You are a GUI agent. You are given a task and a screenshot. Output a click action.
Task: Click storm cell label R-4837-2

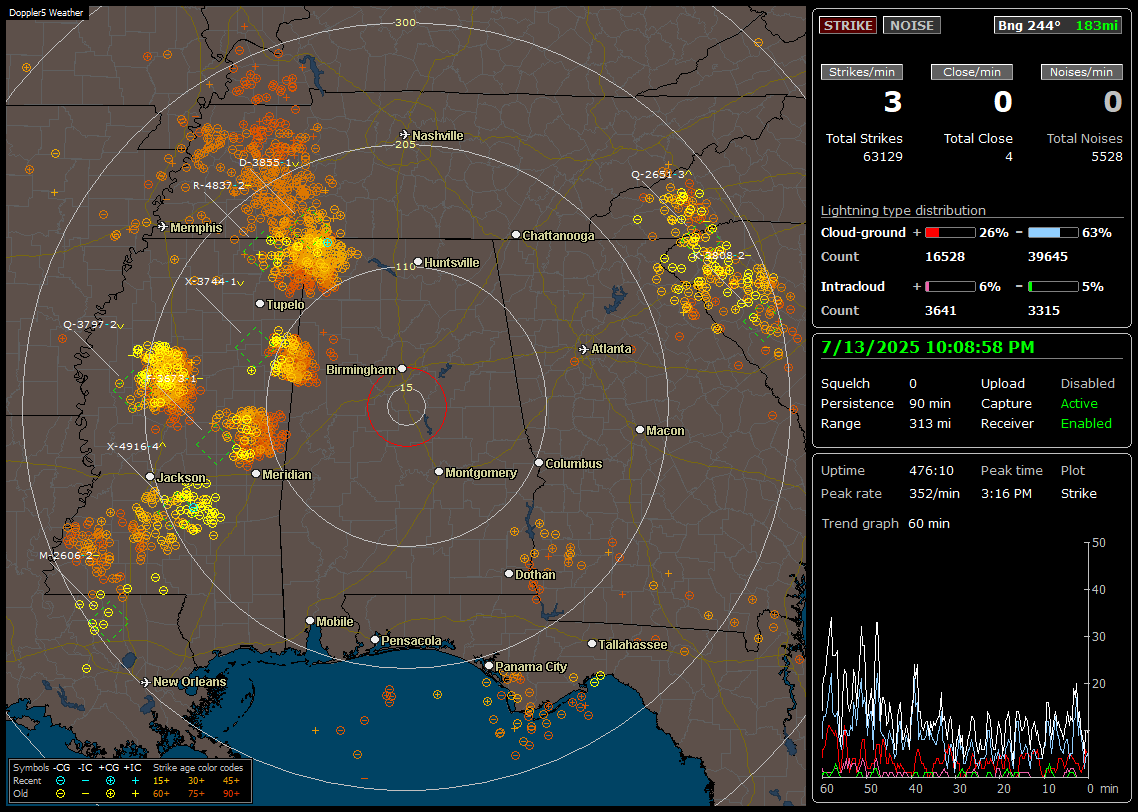pos(220,186)
